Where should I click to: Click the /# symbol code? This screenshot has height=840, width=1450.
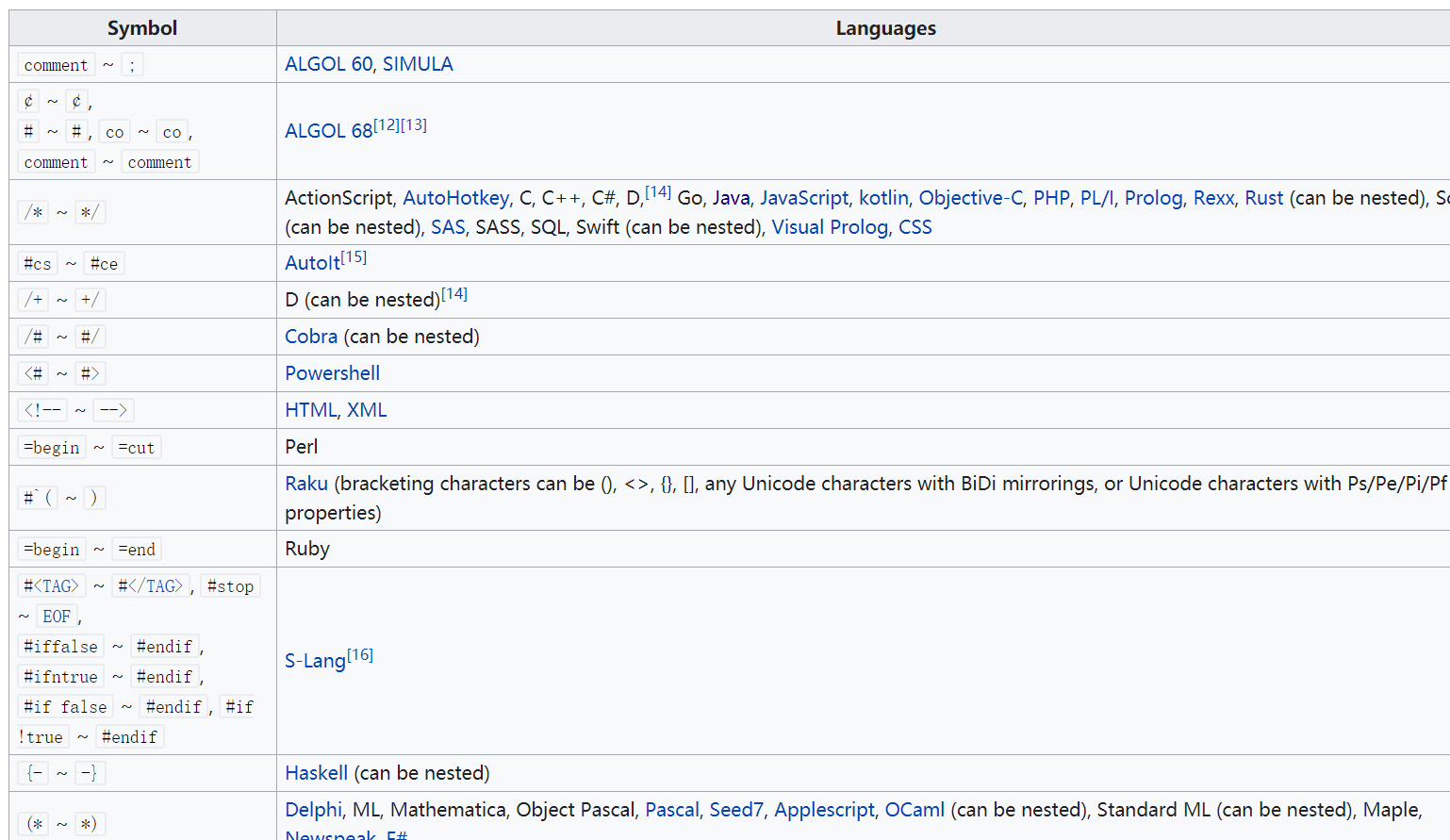pos(34,337)
